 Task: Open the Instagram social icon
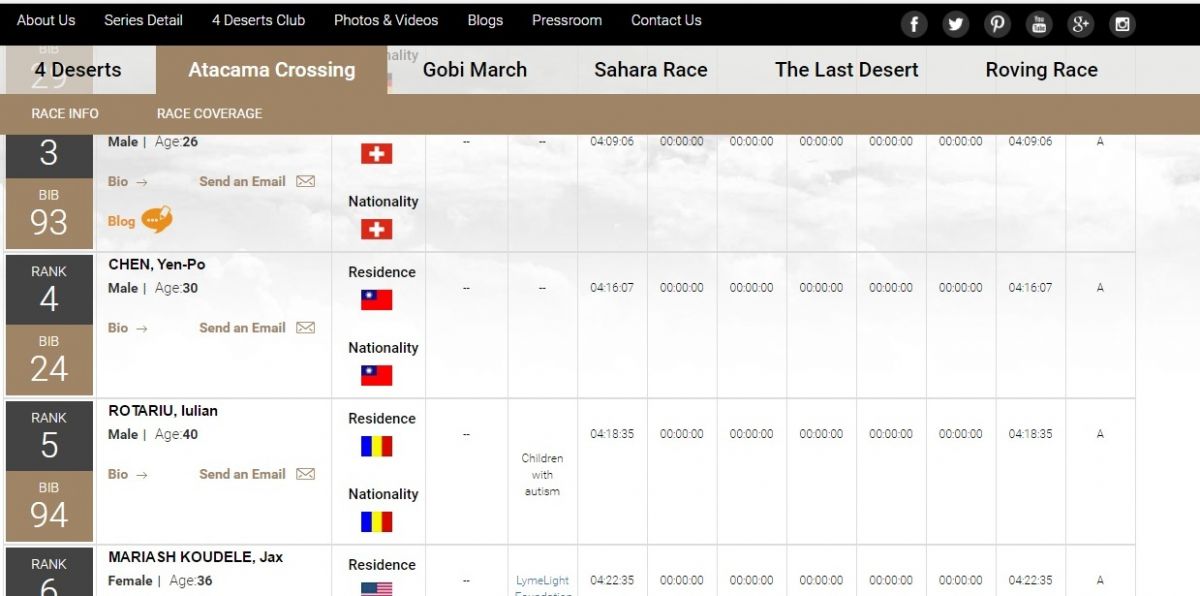pos(1122,24)
